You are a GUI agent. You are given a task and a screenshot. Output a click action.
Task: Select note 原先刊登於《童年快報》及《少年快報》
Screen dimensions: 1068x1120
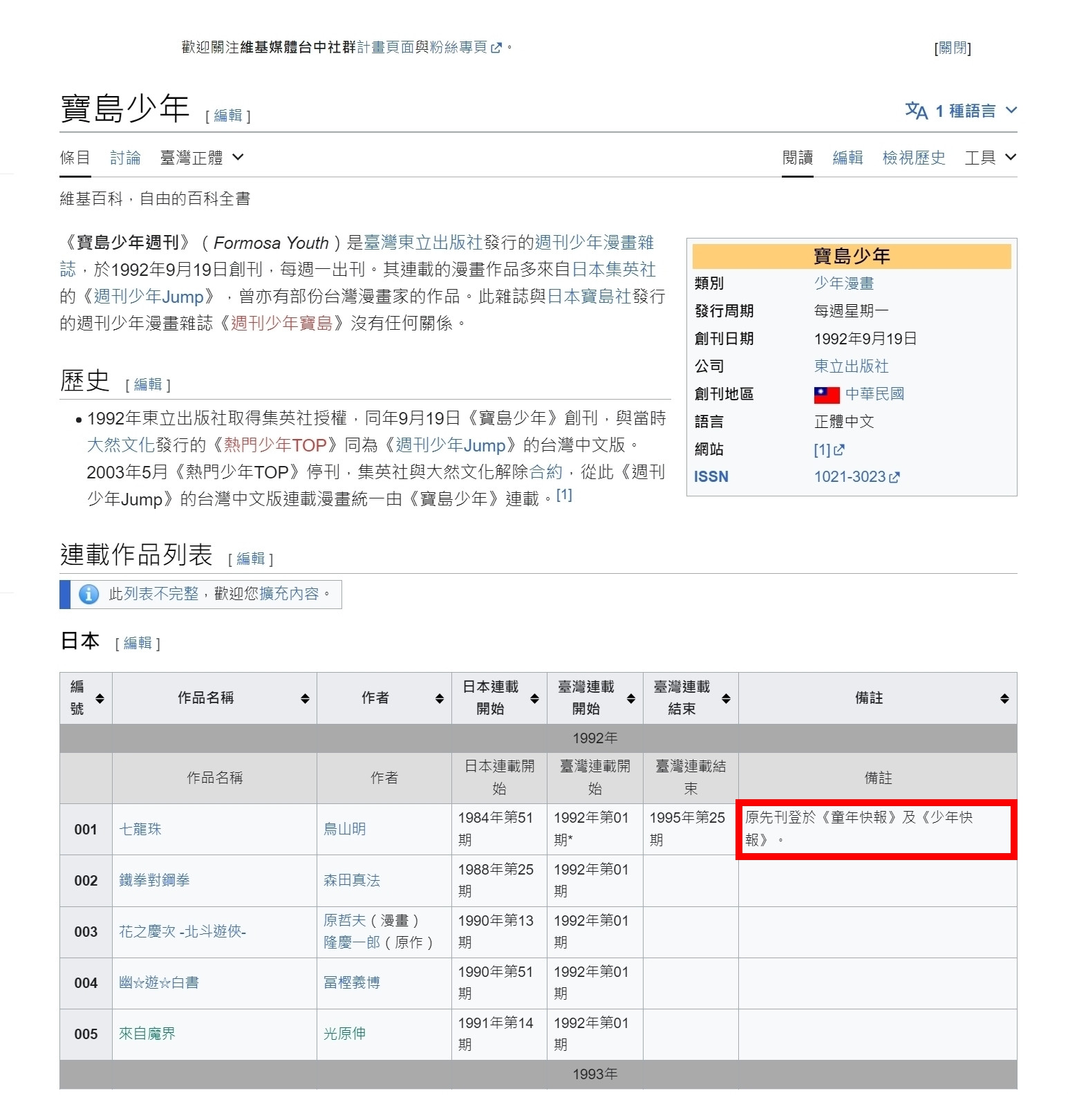click(878, 829)
